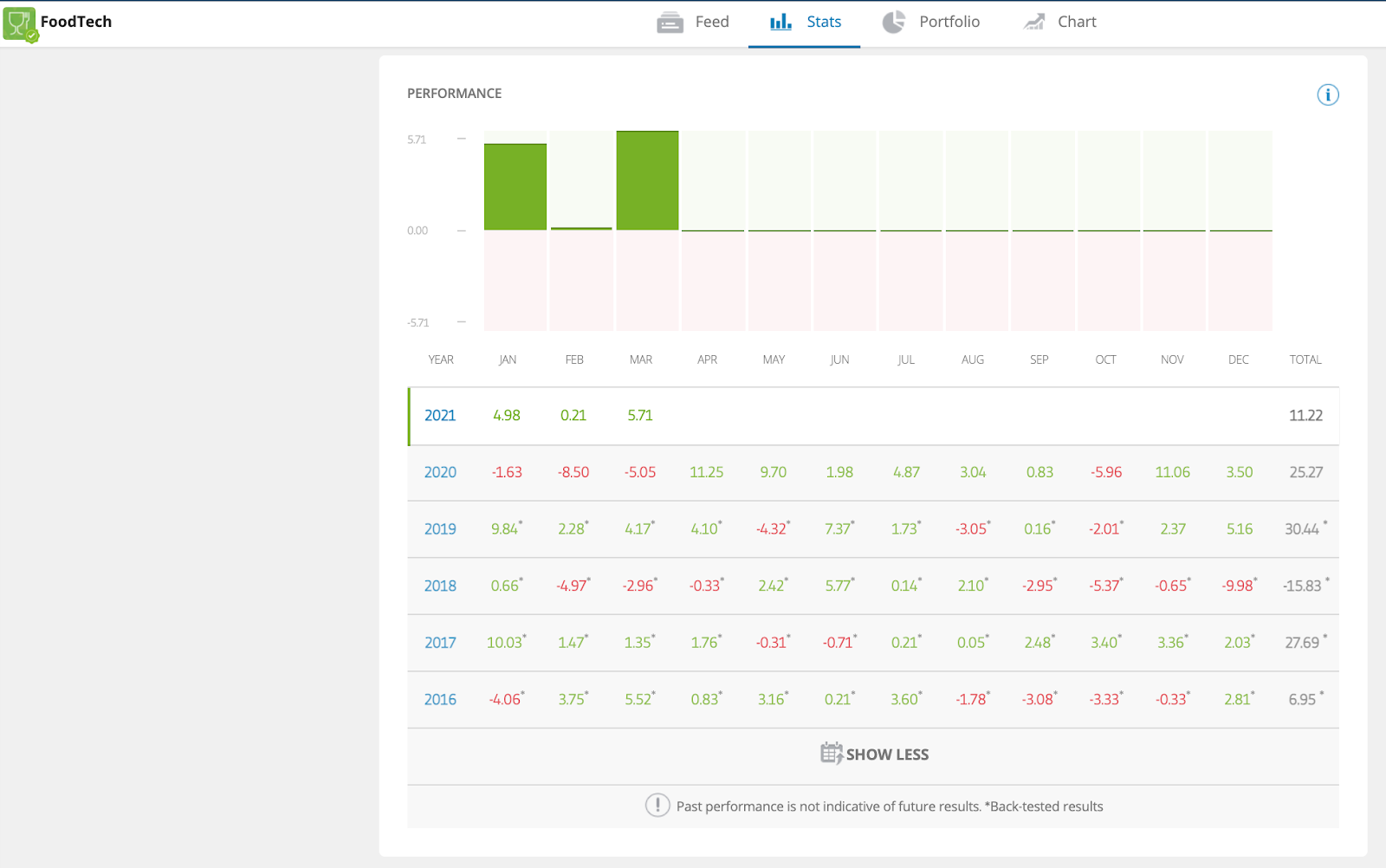Click the FoodTech portfolio name

coord(76,22)
